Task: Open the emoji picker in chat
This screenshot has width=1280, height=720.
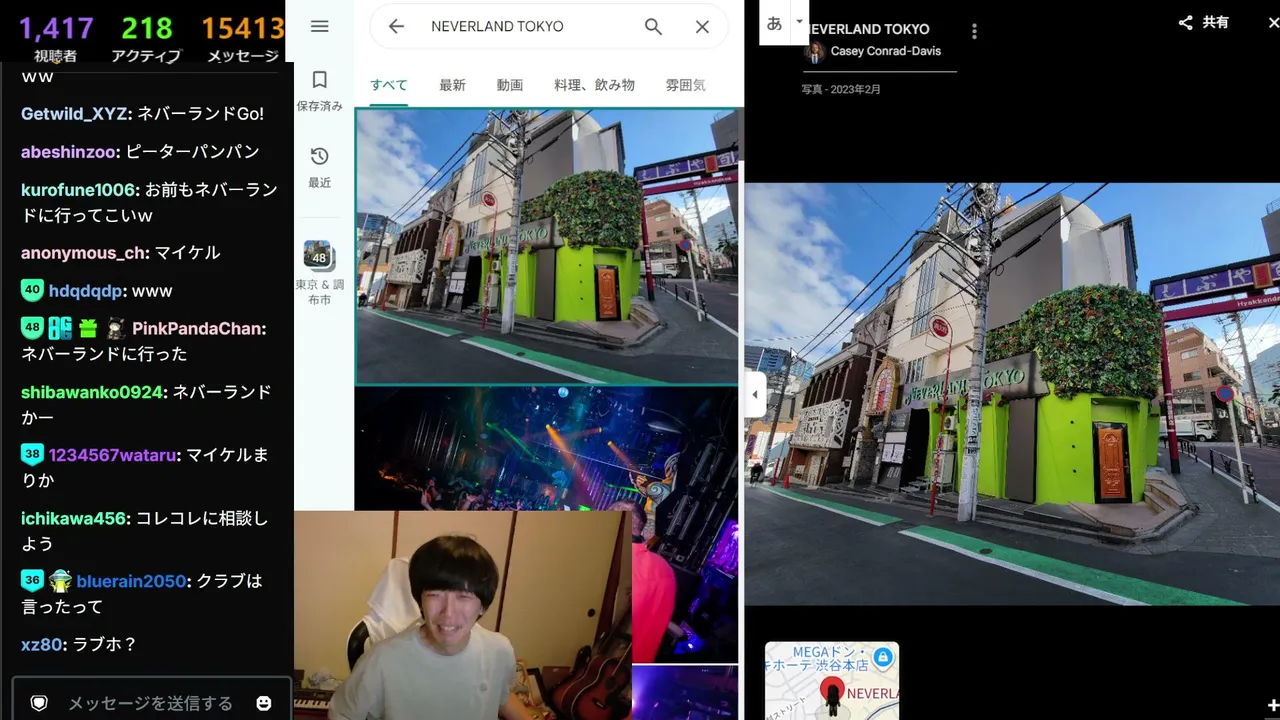Action: (x=264, y=703)
